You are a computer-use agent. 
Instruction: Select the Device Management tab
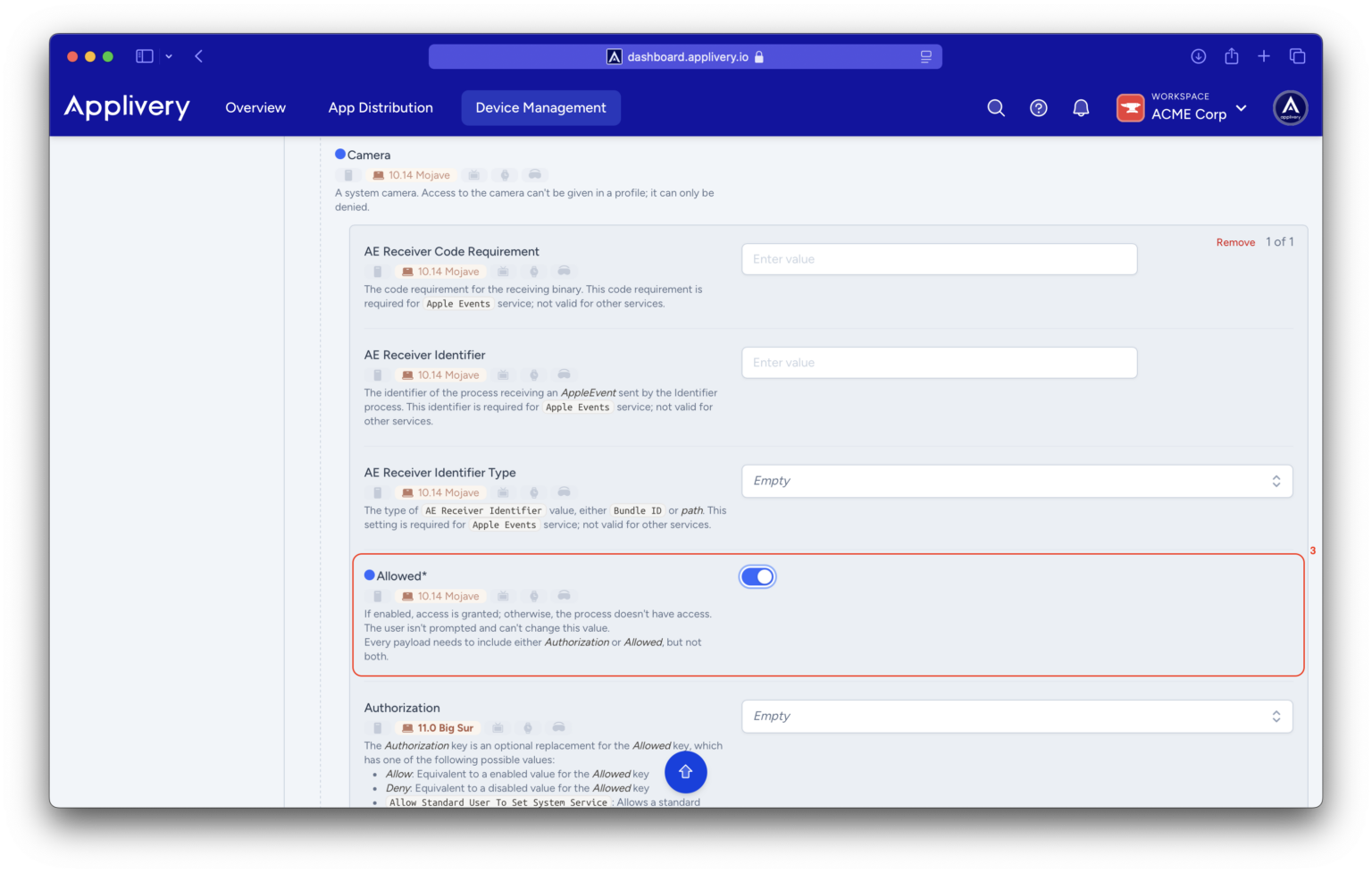pos(540,108)
